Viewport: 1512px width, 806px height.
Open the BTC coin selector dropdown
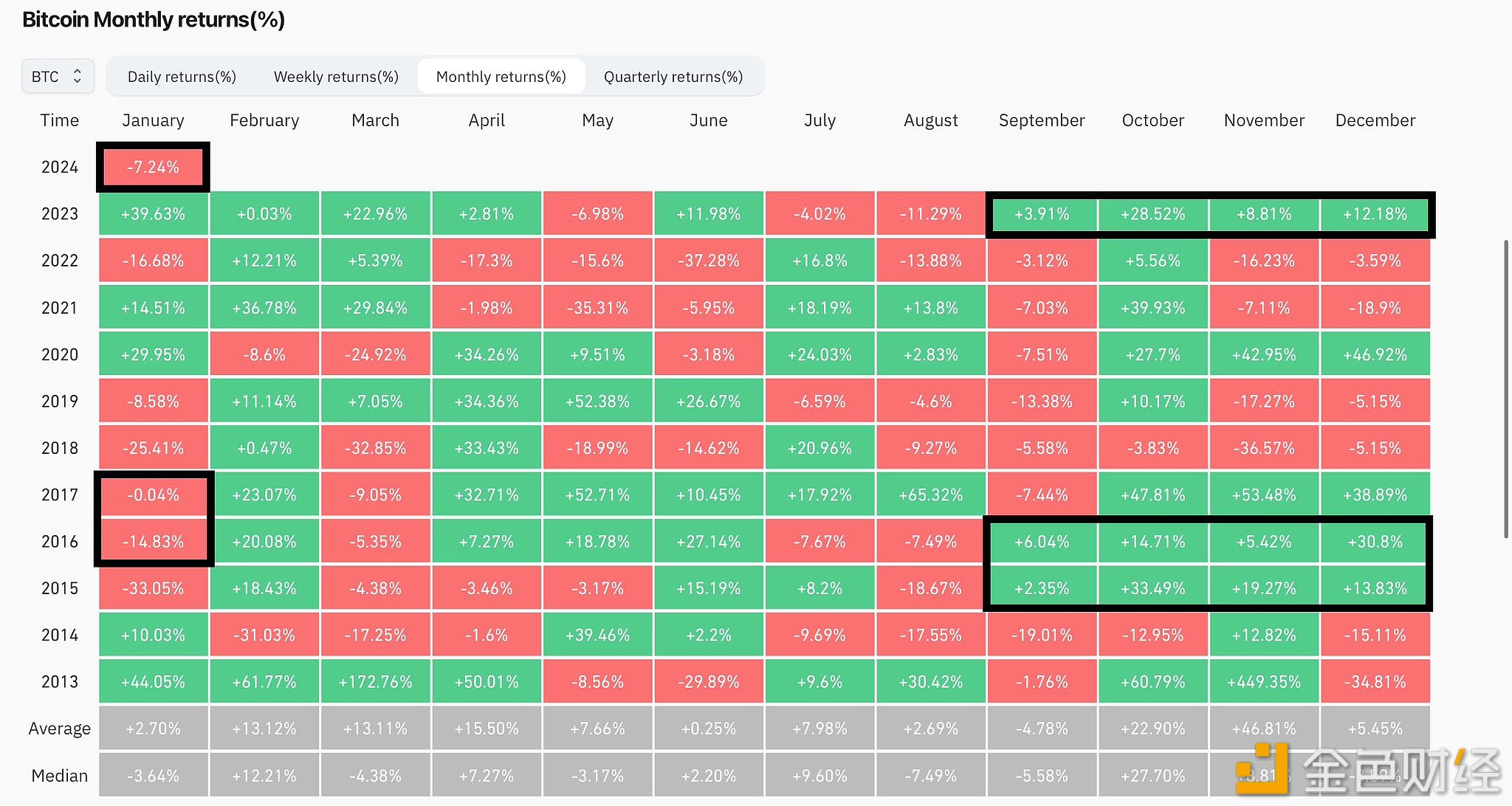(58, 76)
